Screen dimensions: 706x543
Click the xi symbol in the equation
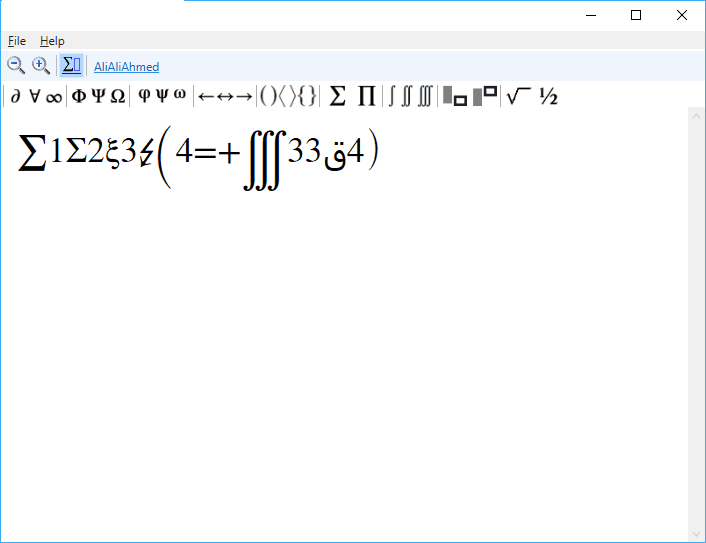pyautogui.click(x=112, y=153)
